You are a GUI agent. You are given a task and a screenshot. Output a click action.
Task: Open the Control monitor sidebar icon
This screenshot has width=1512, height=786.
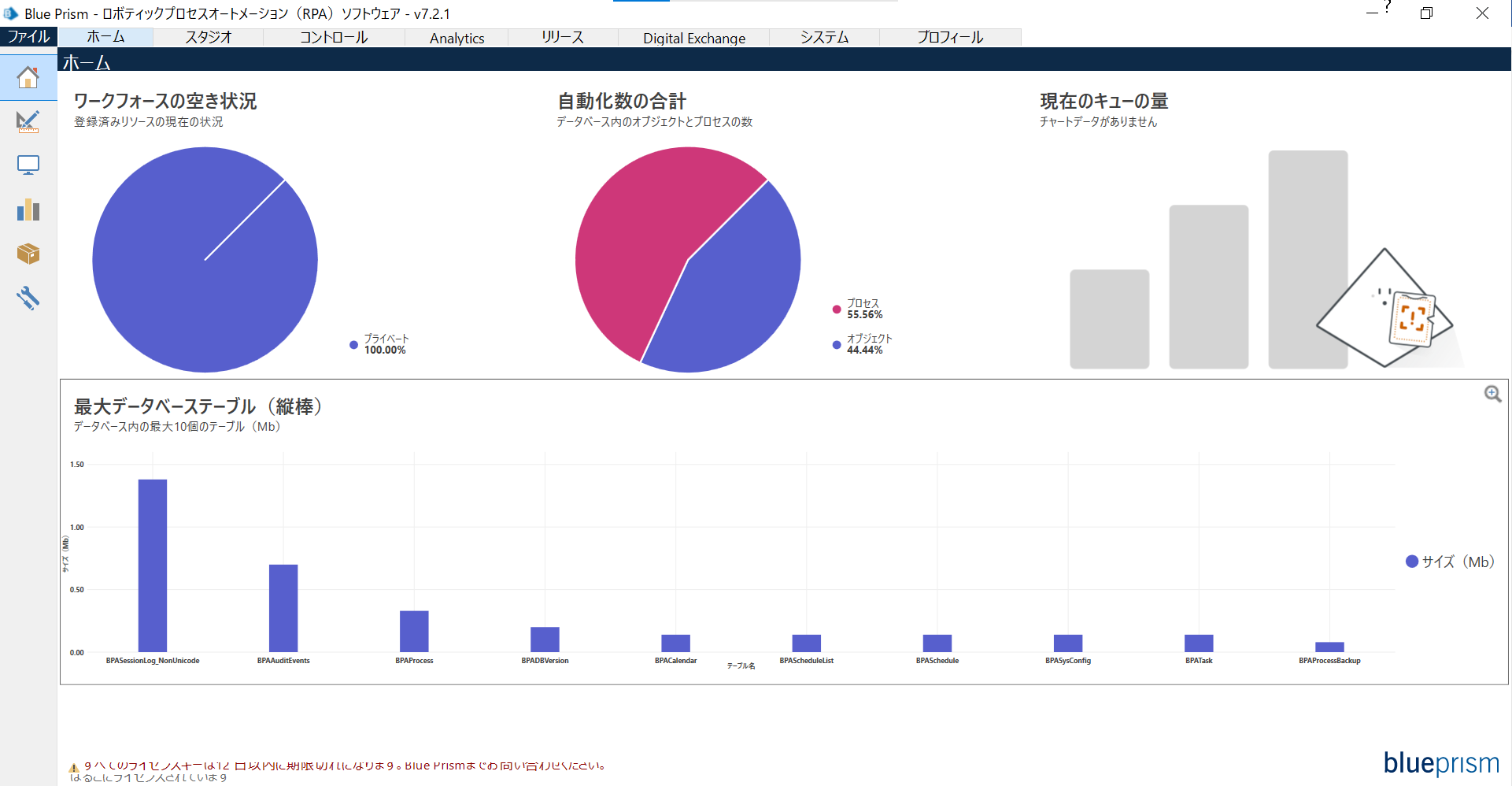28,165
